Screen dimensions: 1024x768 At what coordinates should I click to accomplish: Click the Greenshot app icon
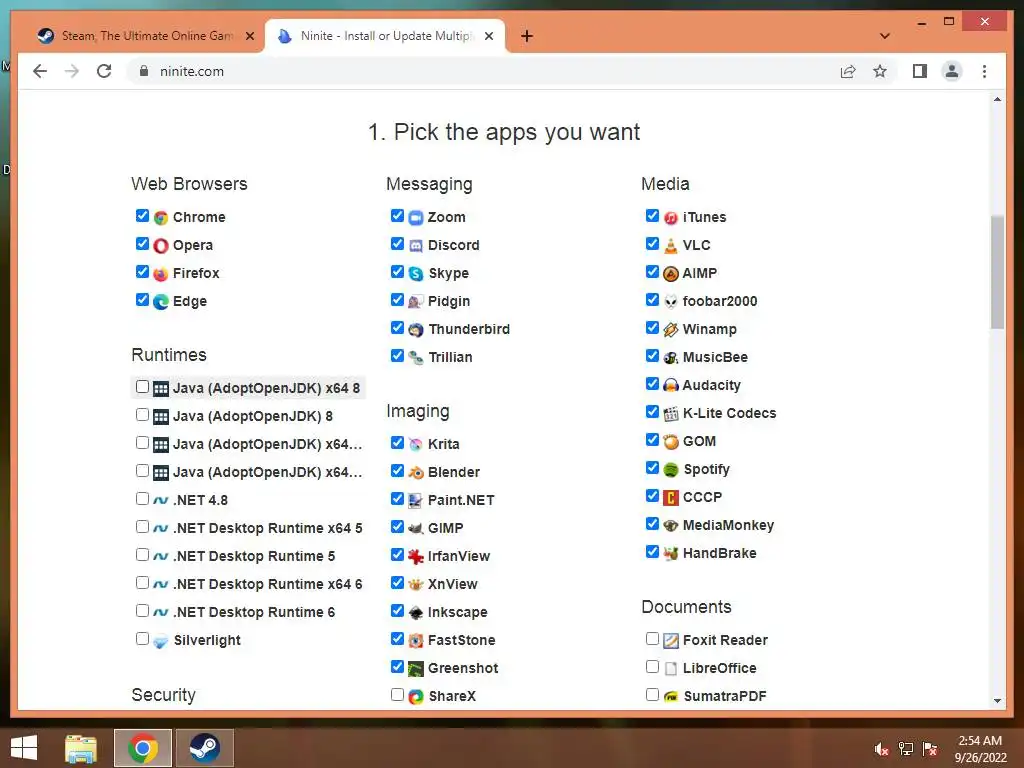coord(416,669)
